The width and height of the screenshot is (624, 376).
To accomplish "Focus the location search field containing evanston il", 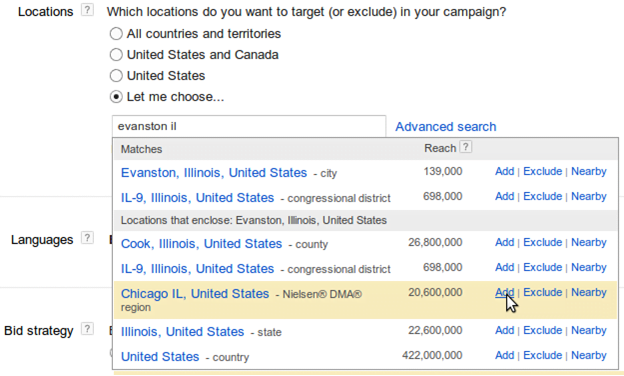I will click(x=249, y=126).
